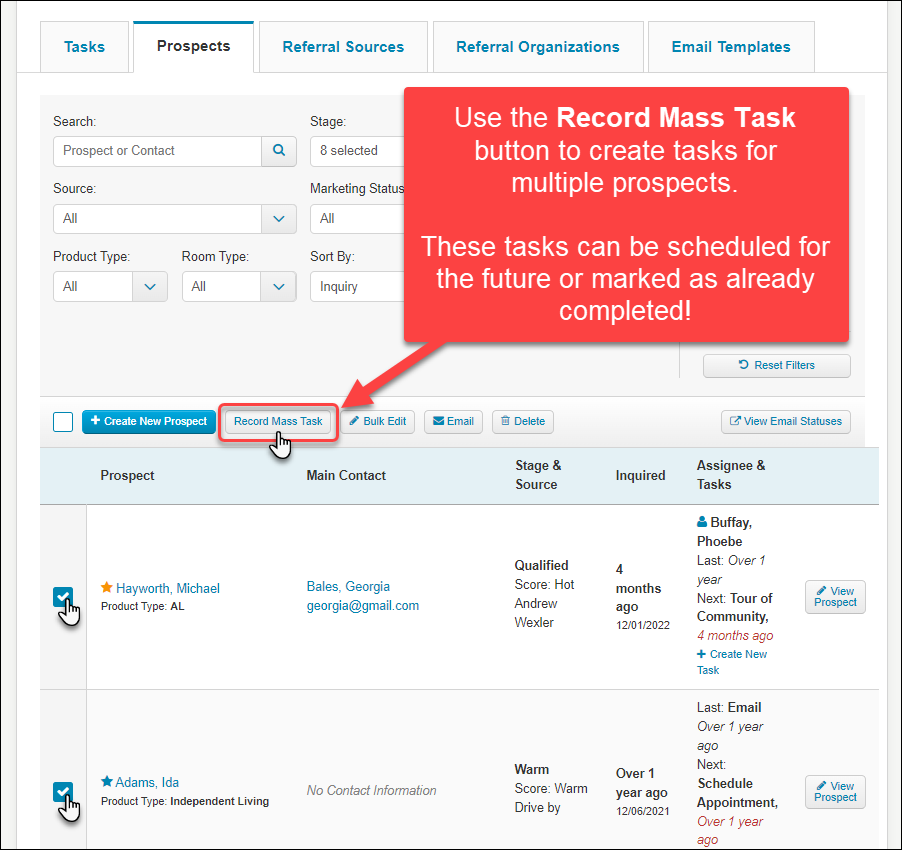Viewport: 902px width, 850px height.
Task: Open View Email Statuses
Action: tap(786, 422)
